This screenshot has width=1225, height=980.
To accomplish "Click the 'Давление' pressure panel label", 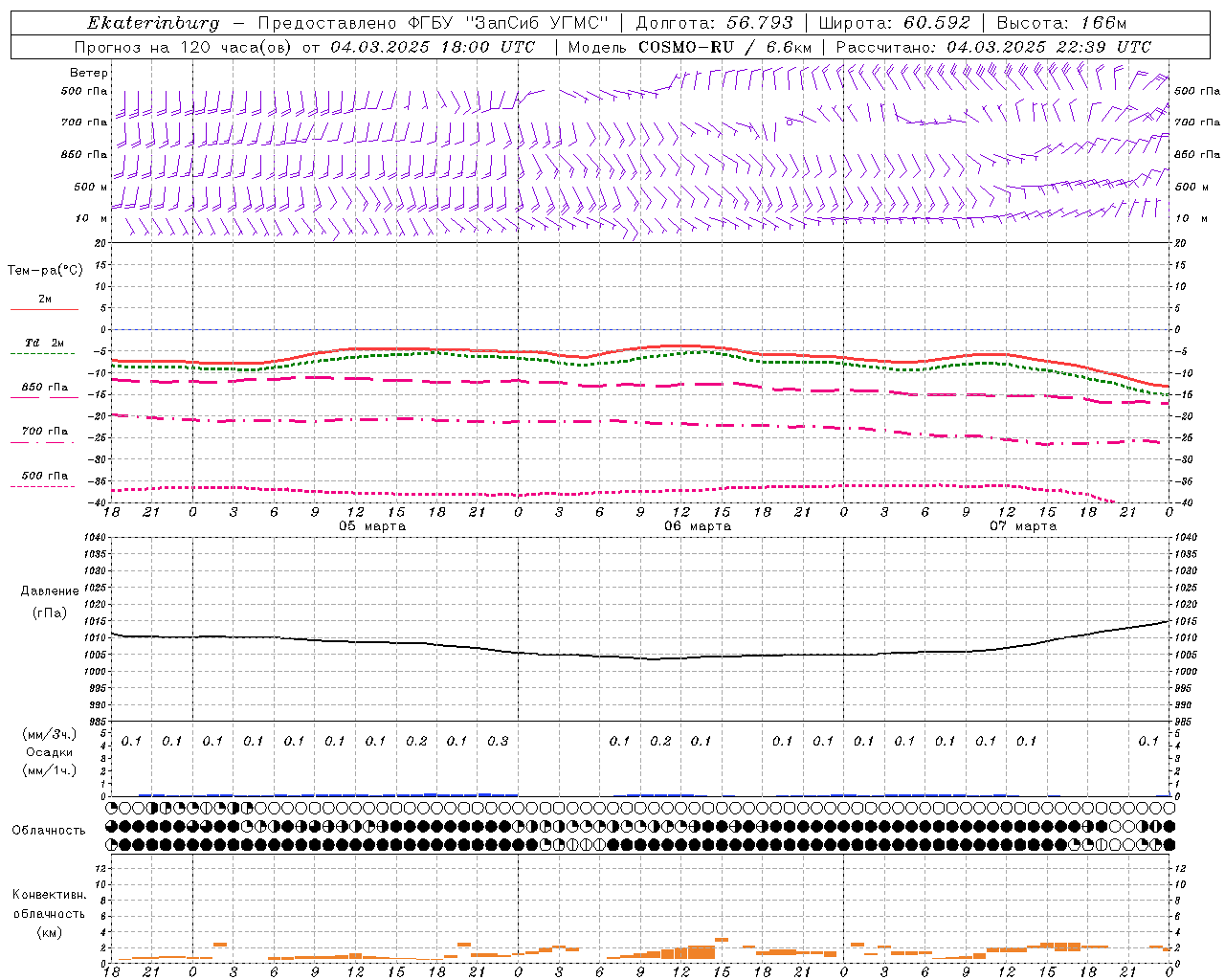I will [50, 591].
